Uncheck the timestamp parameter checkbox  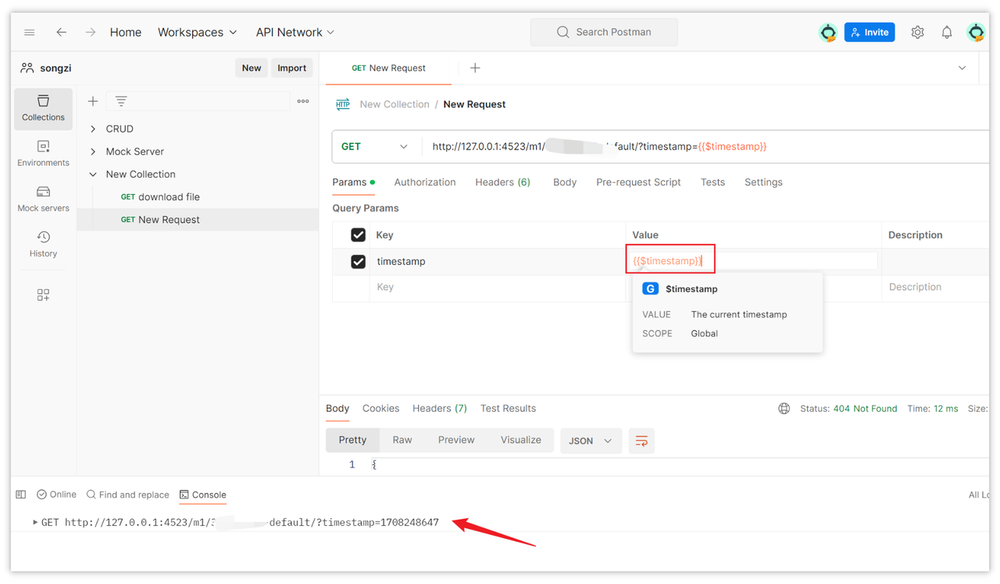[x=358, y=262]
